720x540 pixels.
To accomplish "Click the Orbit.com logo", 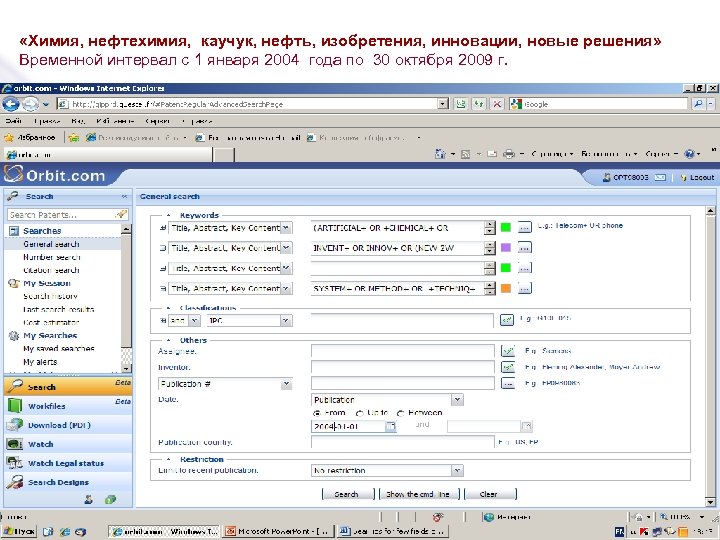I will 55,175.
